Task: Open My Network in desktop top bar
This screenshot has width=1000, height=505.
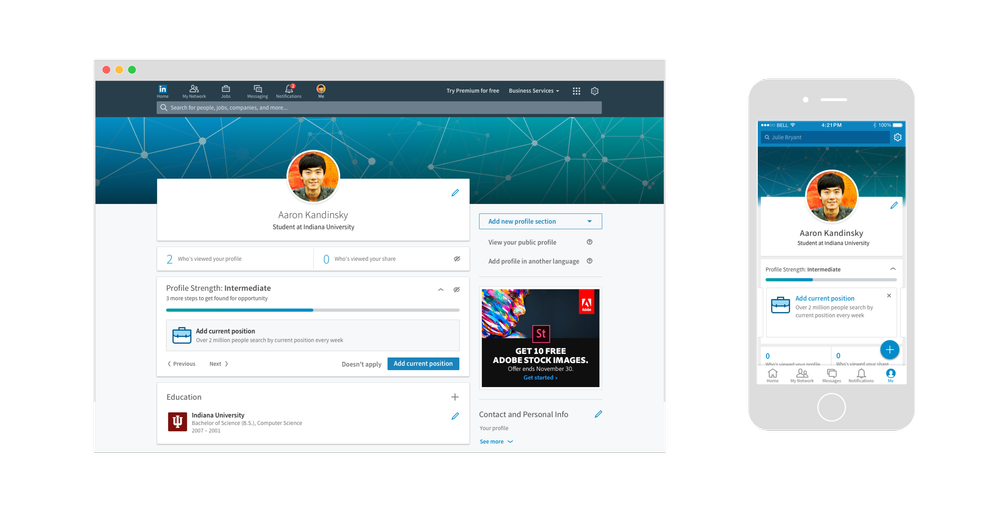Action: (x=194, y=91)
